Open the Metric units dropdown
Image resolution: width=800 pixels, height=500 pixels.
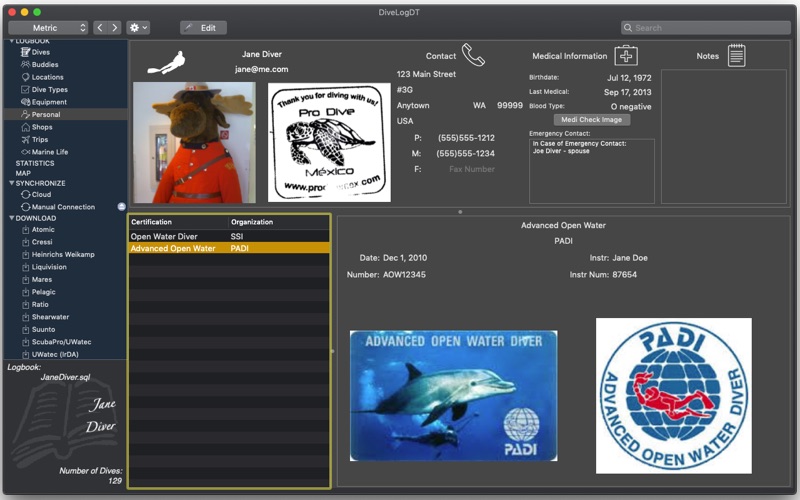coord(48,28)
